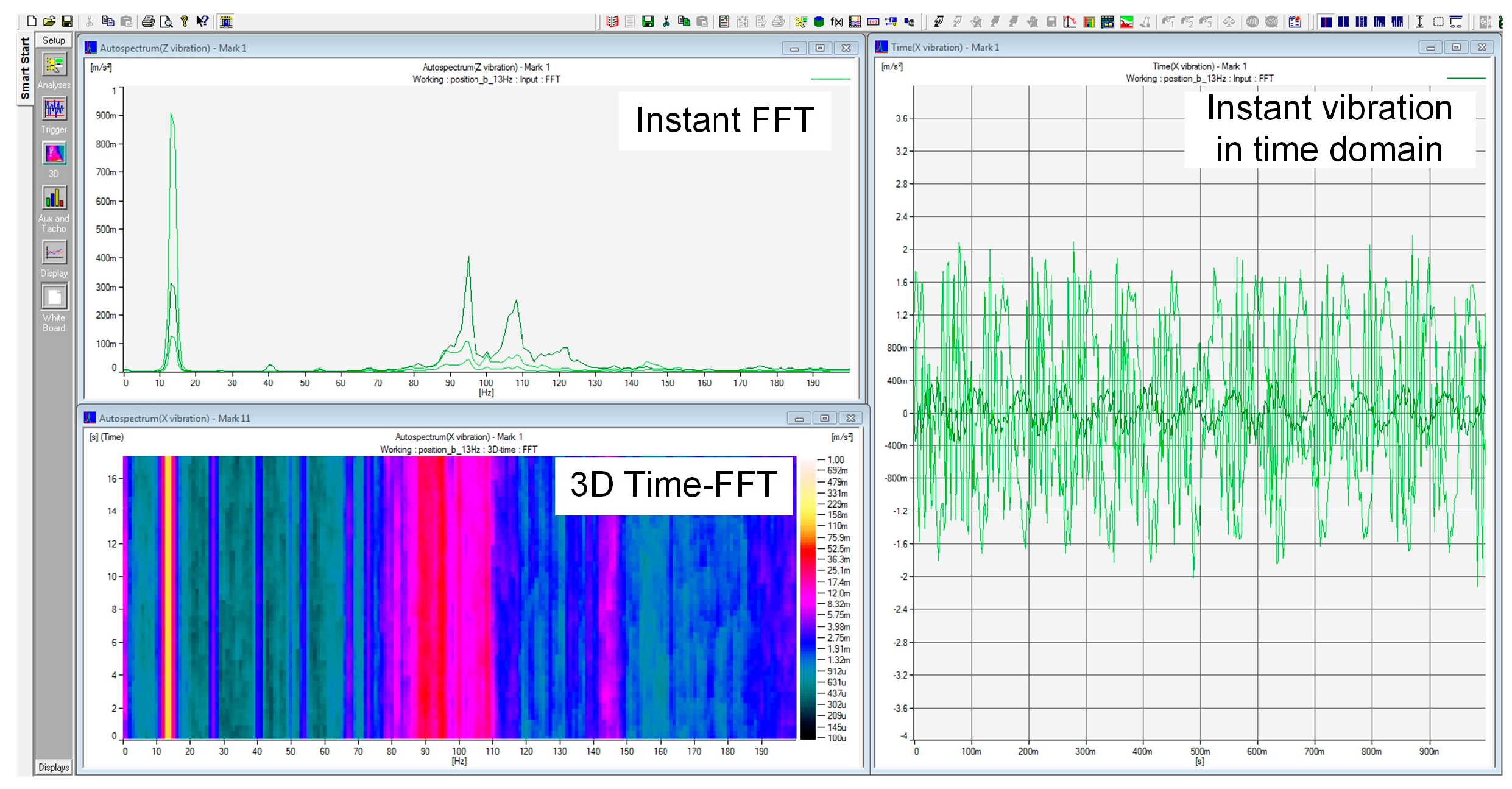This screenshot has height=789, width=1512.
Task: Select the 3D display icon
Action: coord(54,154)
